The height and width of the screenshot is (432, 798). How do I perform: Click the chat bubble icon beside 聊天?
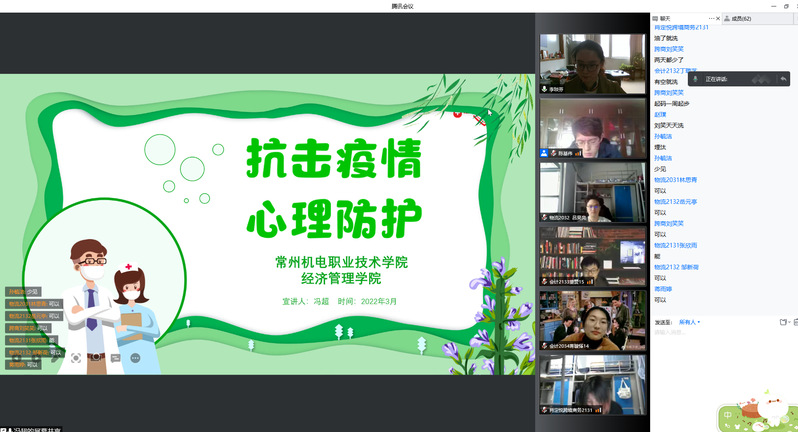656,18
